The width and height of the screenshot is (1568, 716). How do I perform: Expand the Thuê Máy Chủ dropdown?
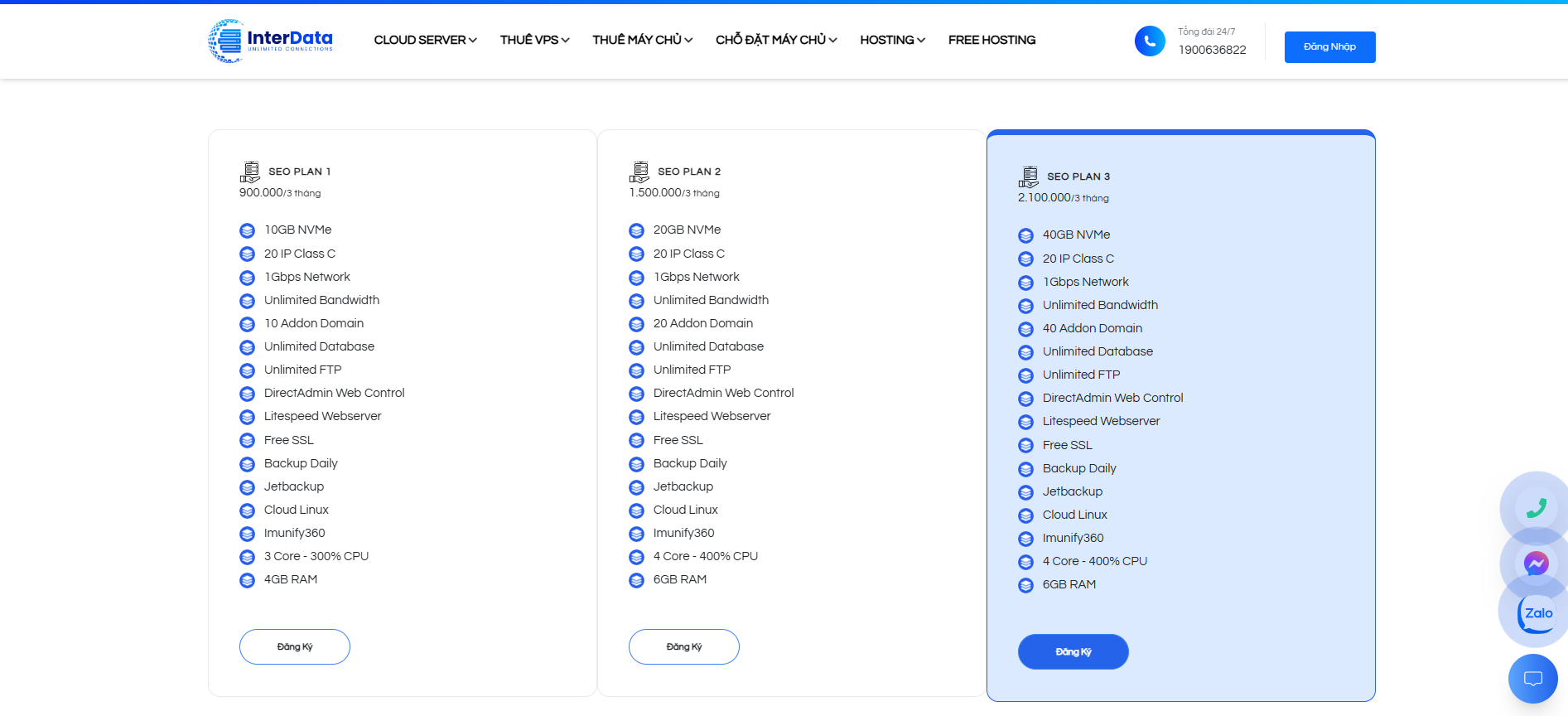(642, 40)
